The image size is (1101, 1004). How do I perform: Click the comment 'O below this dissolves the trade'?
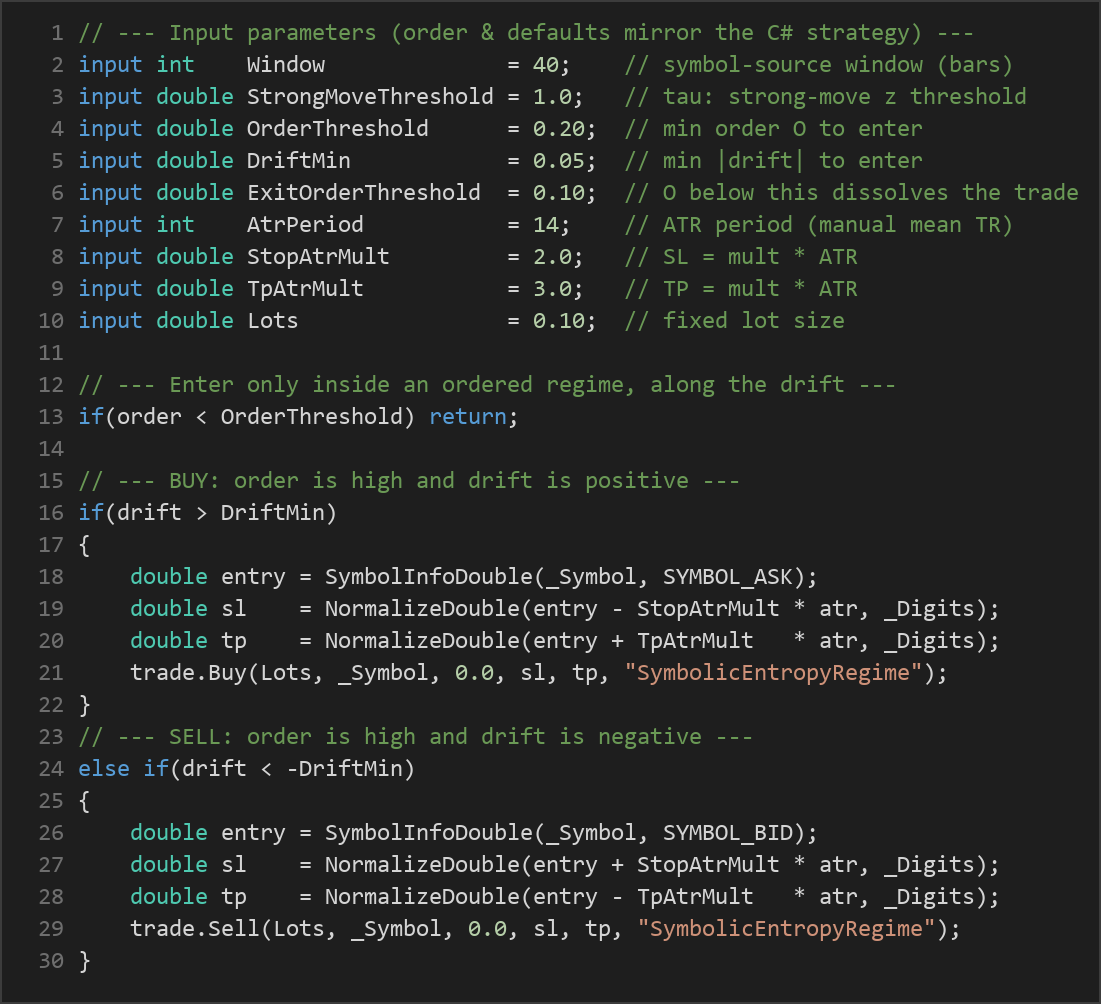(852, 192)
